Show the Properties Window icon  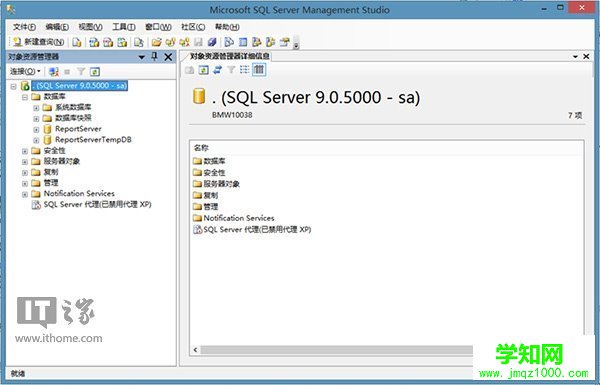(285, 42)
